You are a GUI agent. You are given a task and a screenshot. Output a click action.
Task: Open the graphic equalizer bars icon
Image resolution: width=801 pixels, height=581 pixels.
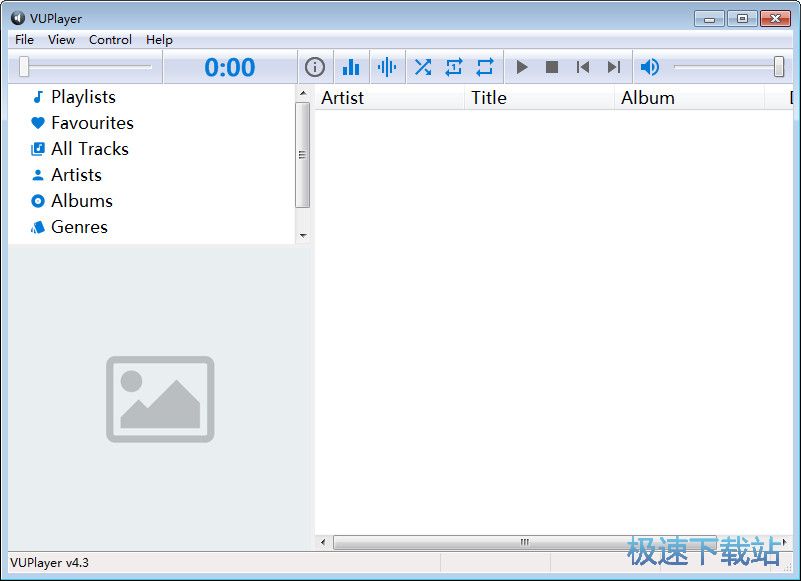[x=351, y=67]
